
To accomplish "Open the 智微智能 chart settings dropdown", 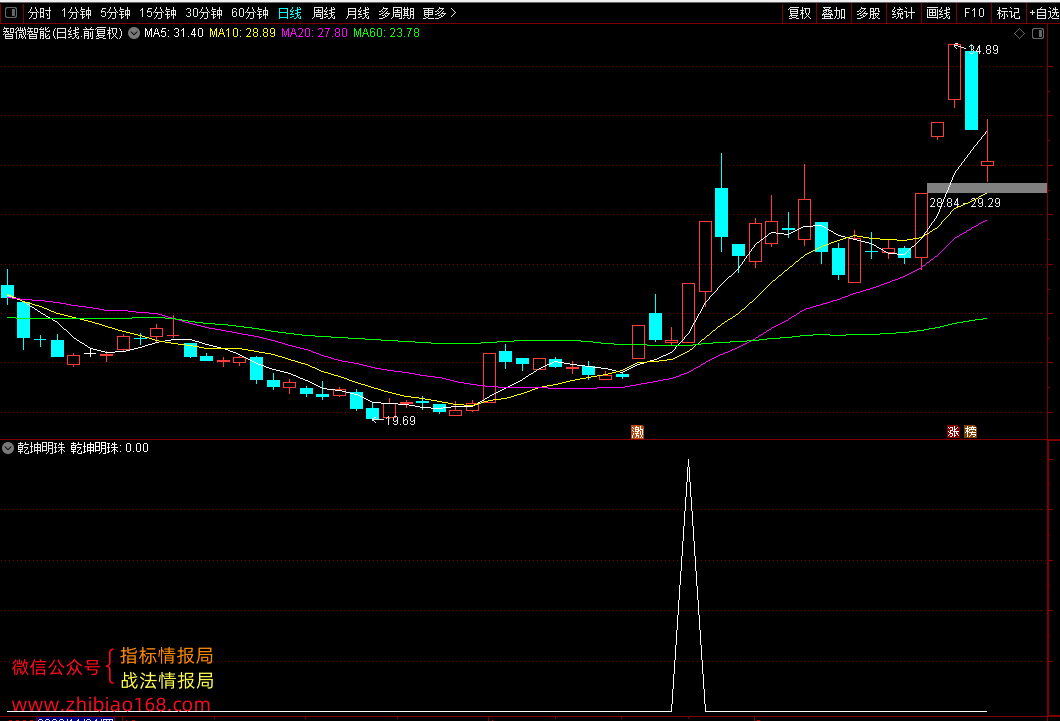I will [134, 33].
